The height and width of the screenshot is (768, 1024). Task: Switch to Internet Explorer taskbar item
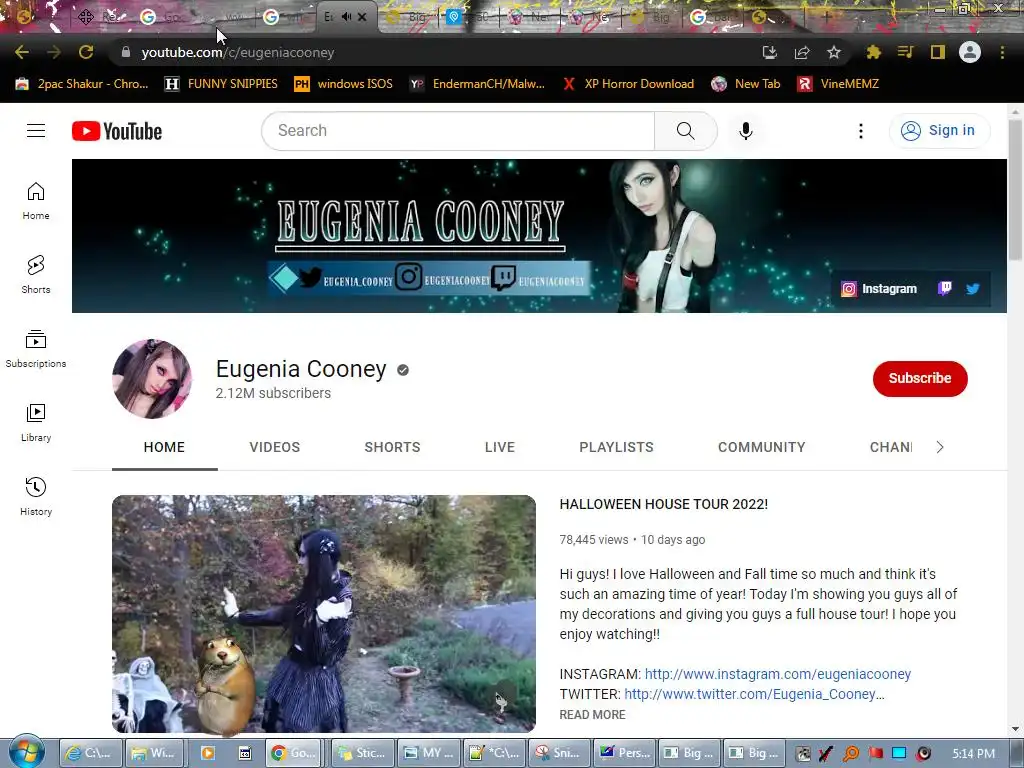91,753
